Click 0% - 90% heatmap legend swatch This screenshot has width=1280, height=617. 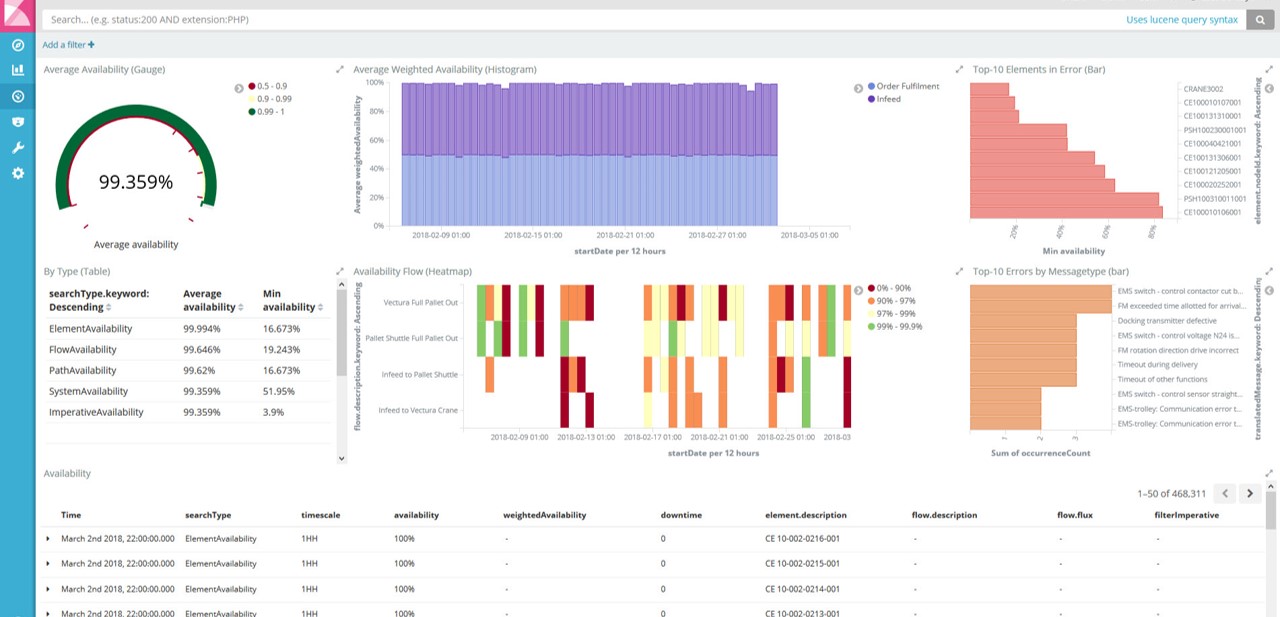(x=871, y=288)
